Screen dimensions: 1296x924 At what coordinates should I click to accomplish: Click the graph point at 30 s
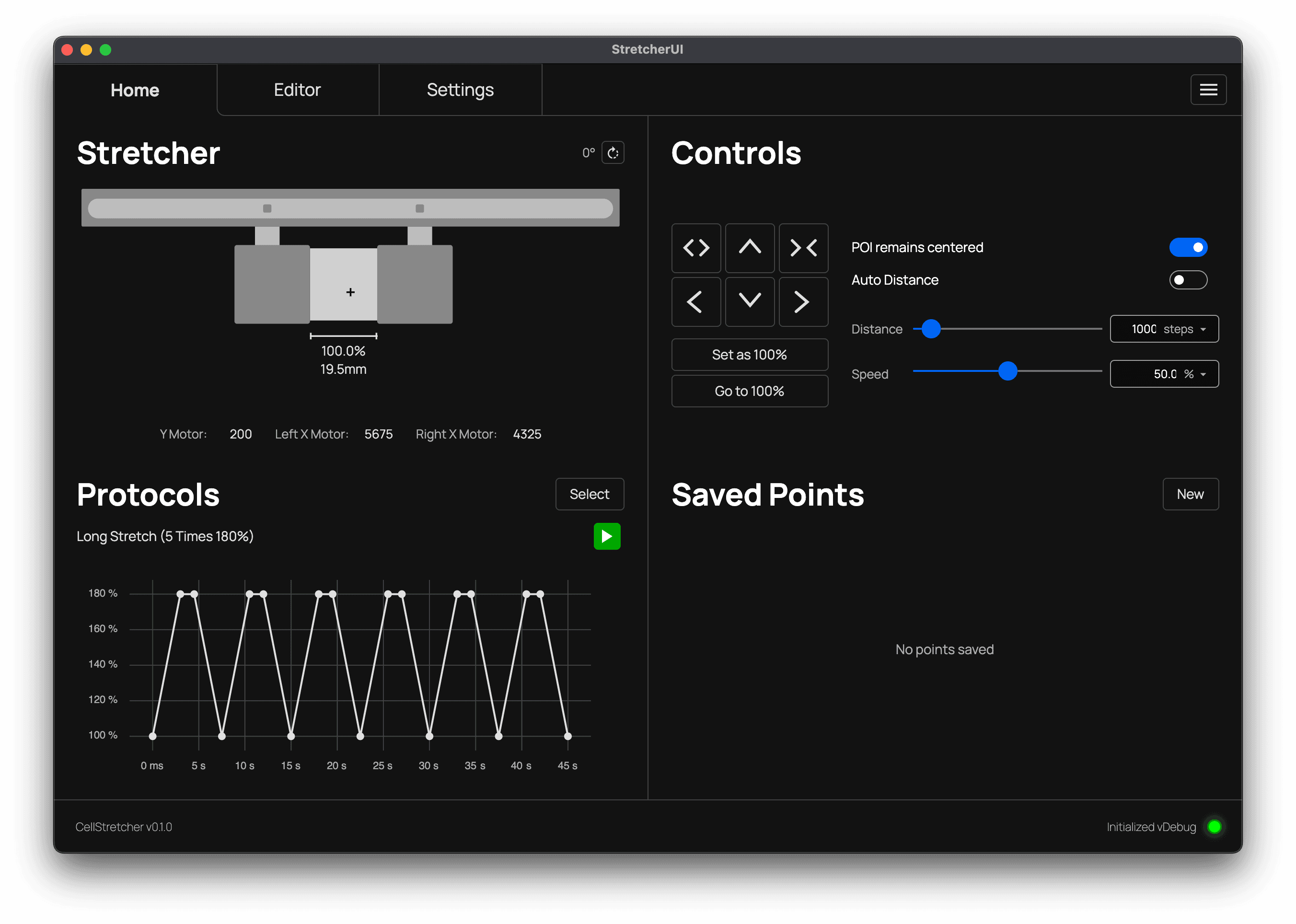click(x=429, y=736)
